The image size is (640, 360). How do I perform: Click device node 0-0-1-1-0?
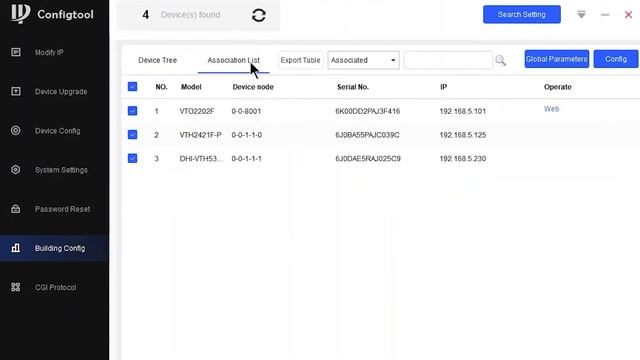(x=247, y=135)
